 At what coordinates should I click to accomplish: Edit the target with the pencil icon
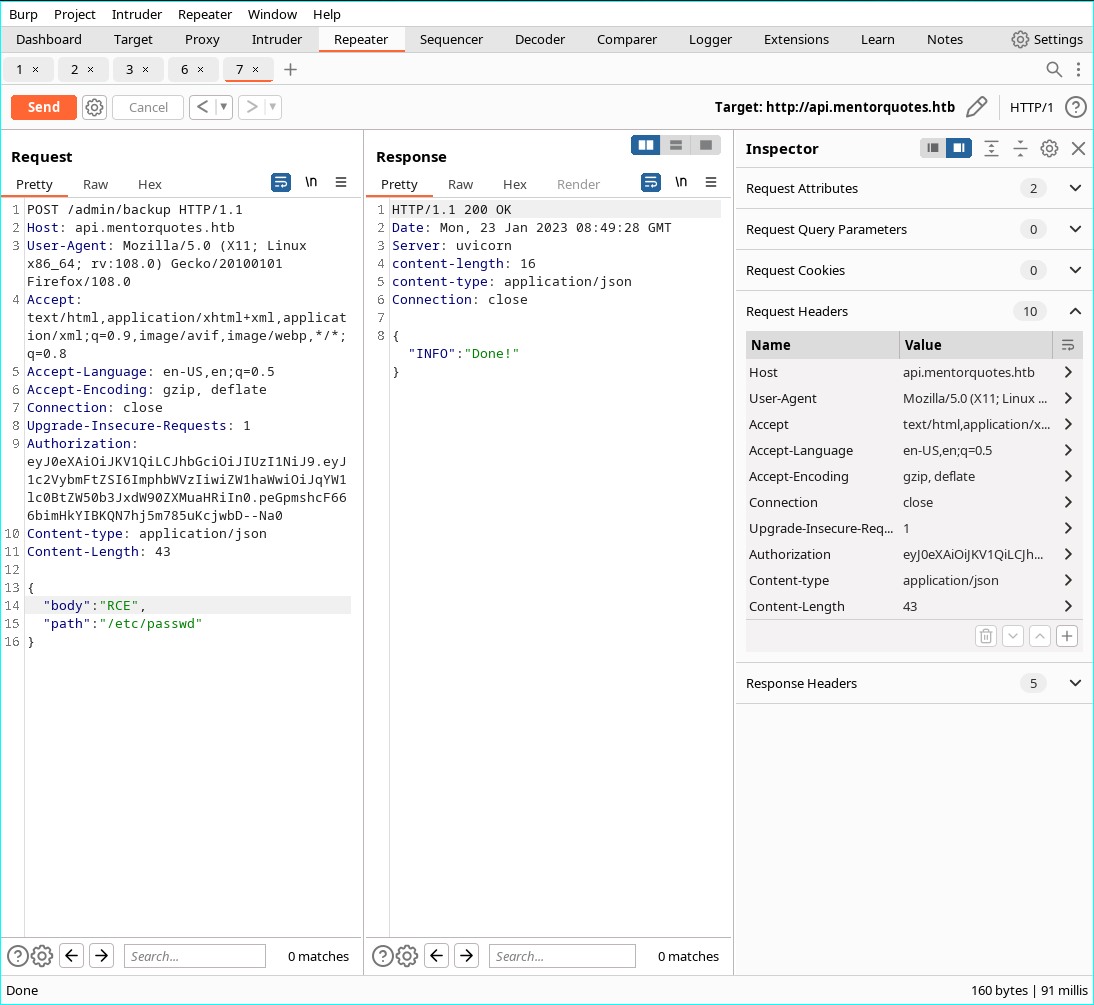(977, 107)
